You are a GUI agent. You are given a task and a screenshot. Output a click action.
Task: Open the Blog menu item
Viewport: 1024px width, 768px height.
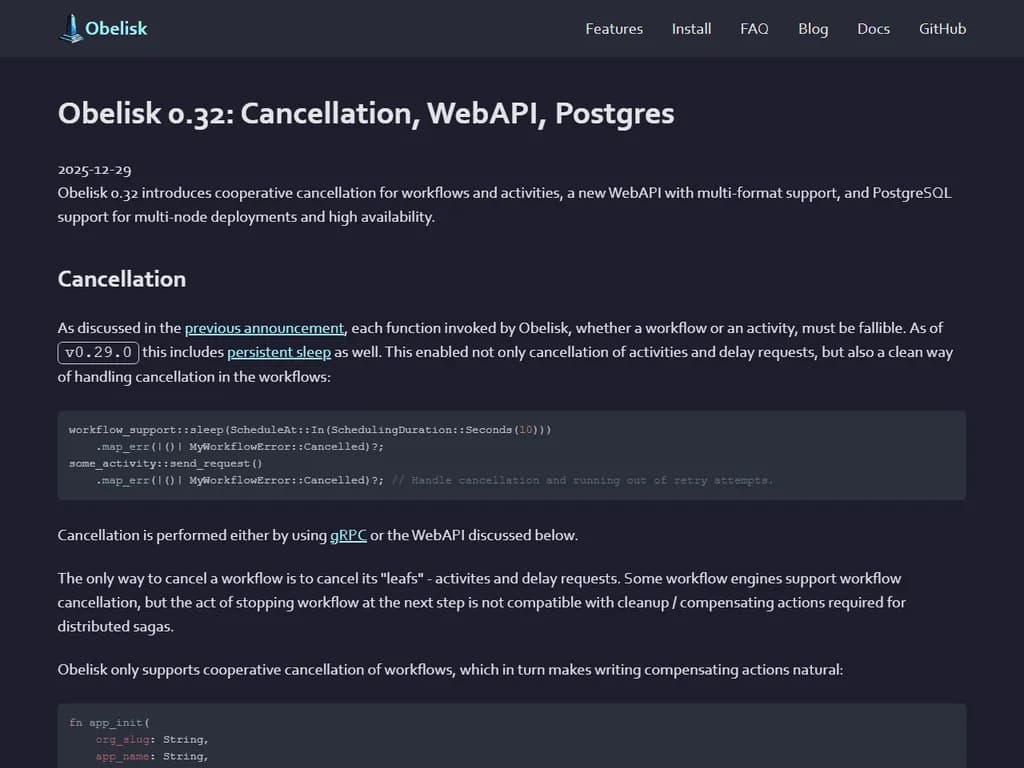813,29
